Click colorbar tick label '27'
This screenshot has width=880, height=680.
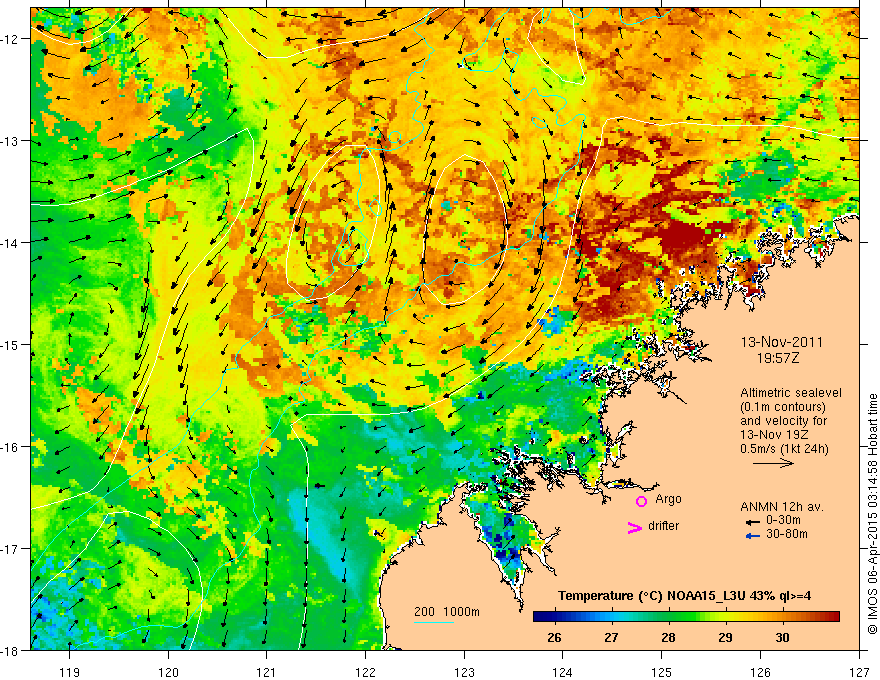[611, 637]
